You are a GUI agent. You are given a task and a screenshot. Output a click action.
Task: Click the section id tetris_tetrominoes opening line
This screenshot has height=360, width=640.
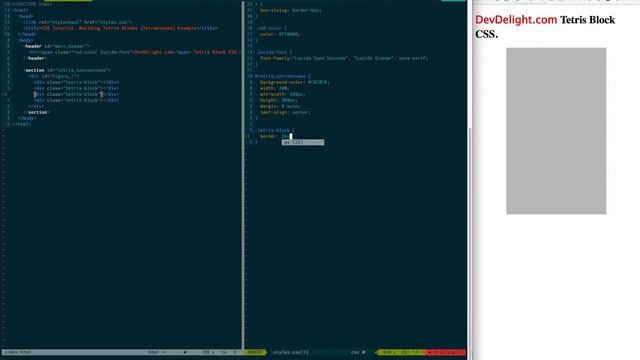(x=67, y=70)
